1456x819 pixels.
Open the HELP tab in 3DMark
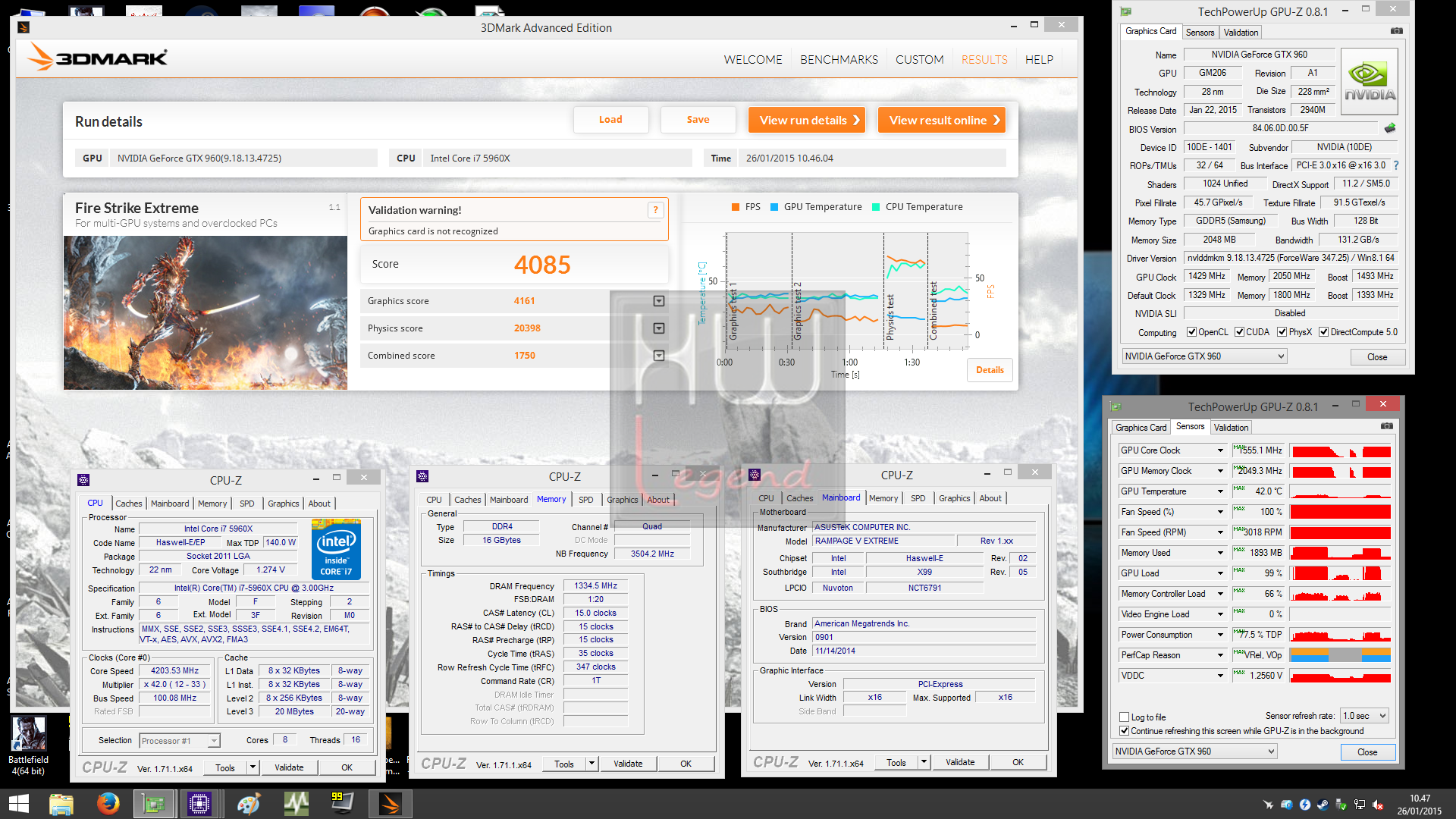pyautogui.click(x=1039, y=59)
